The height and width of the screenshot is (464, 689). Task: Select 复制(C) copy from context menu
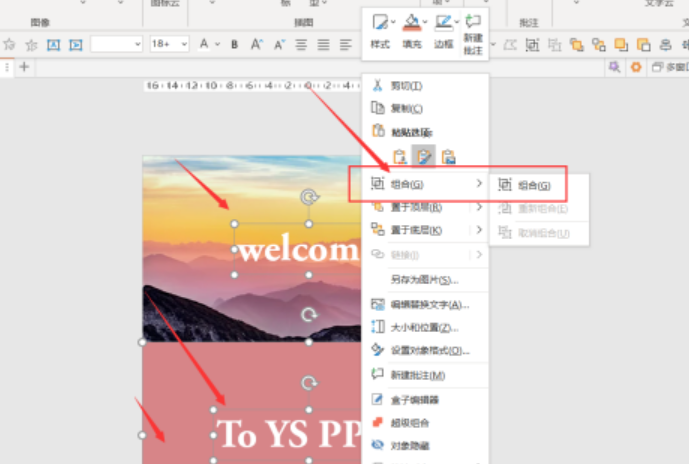(x=425, y=108)
